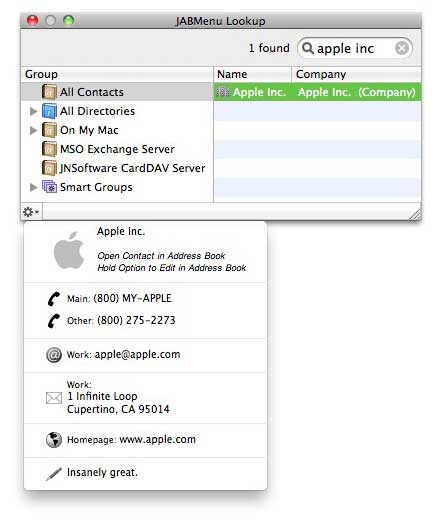Click the Group column header

click(117, 74)
